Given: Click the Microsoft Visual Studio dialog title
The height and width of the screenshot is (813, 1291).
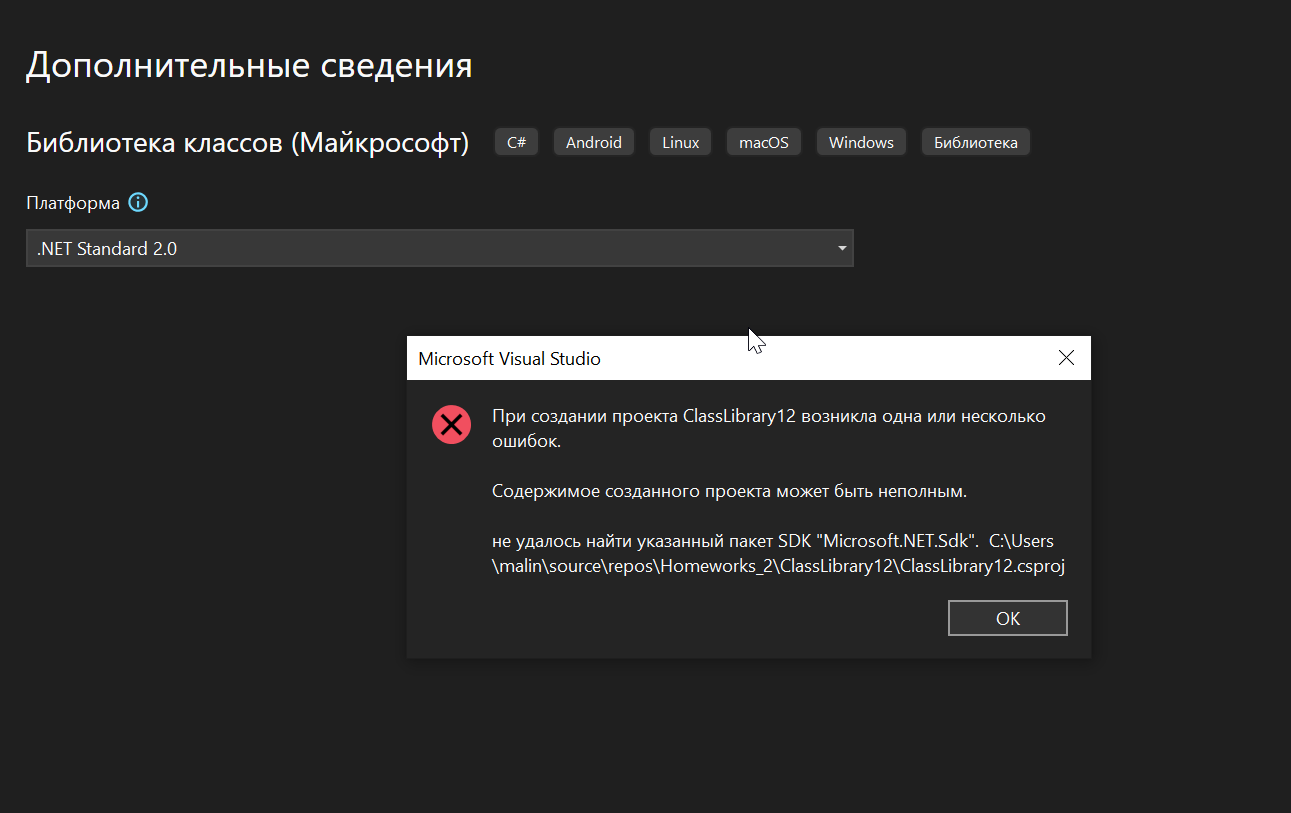Looking at the screenshot, I should pos(509,358).
